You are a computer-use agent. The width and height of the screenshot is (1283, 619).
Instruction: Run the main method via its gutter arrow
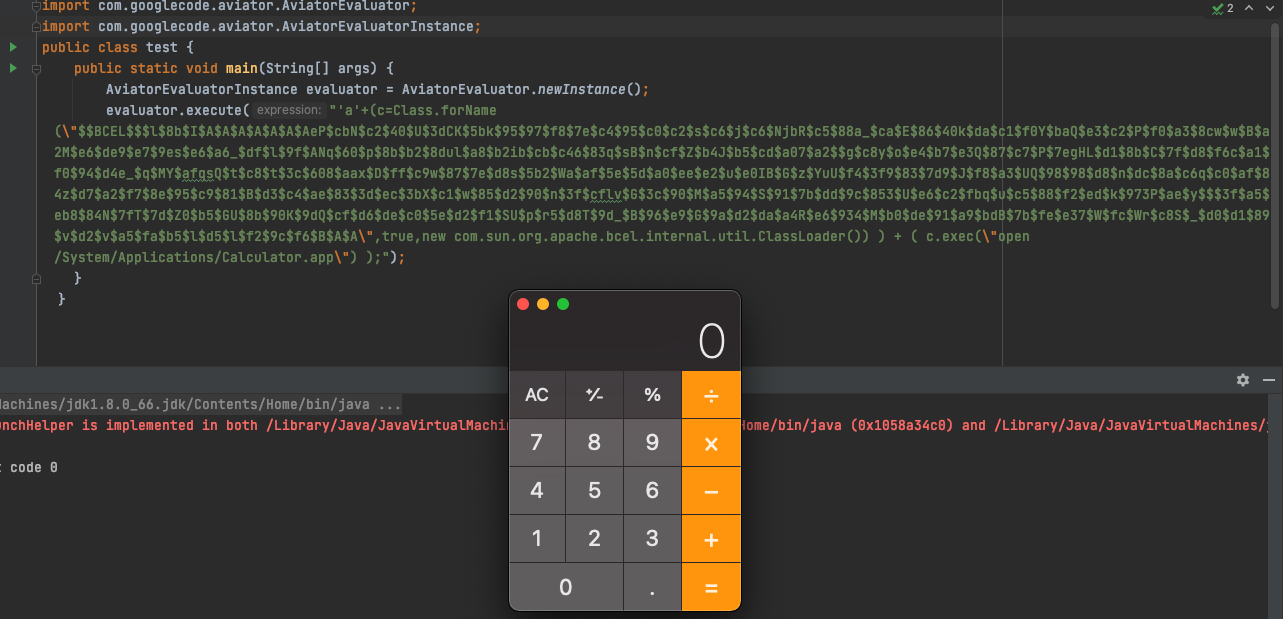click(x=13, y=68)
